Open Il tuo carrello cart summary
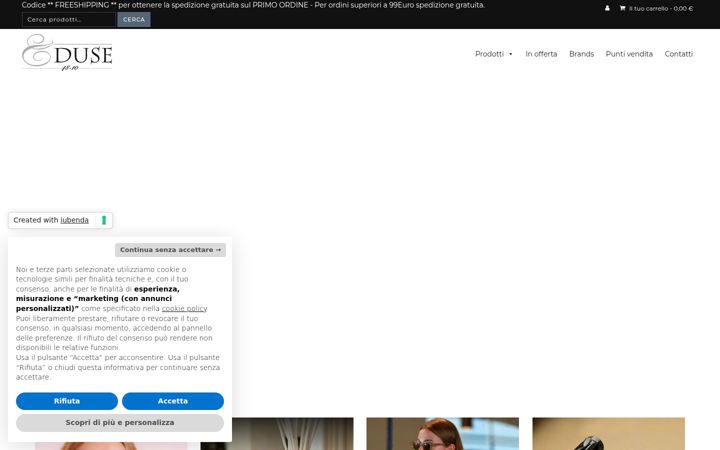 tap(660, 8)
